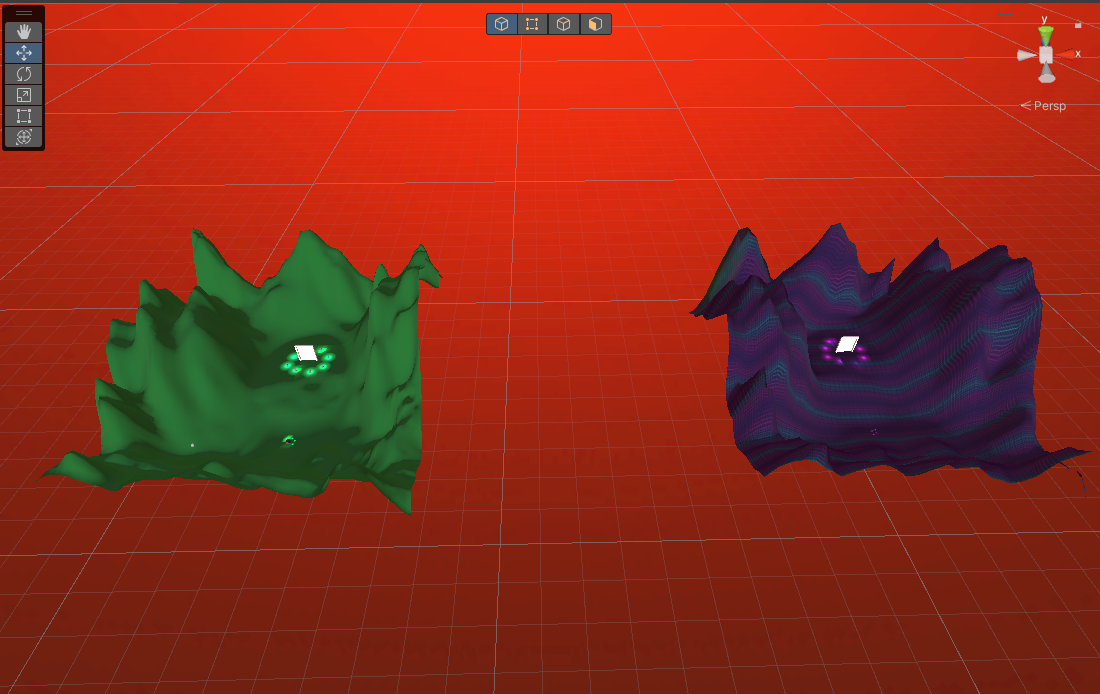Select the white quad on purple terrain
This screenshot has height=694, width=1100.
point(847,345)
